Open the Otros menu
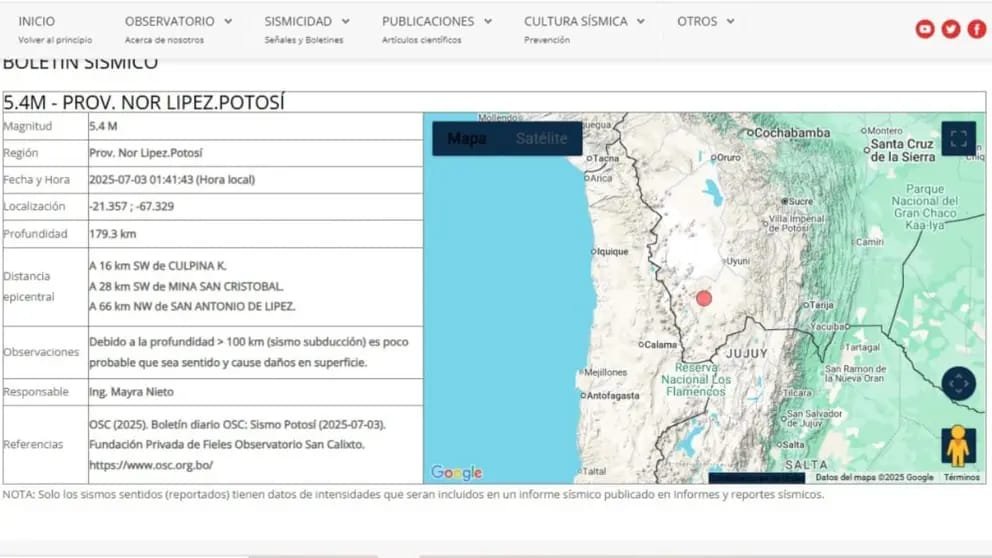 pos(705,21)
